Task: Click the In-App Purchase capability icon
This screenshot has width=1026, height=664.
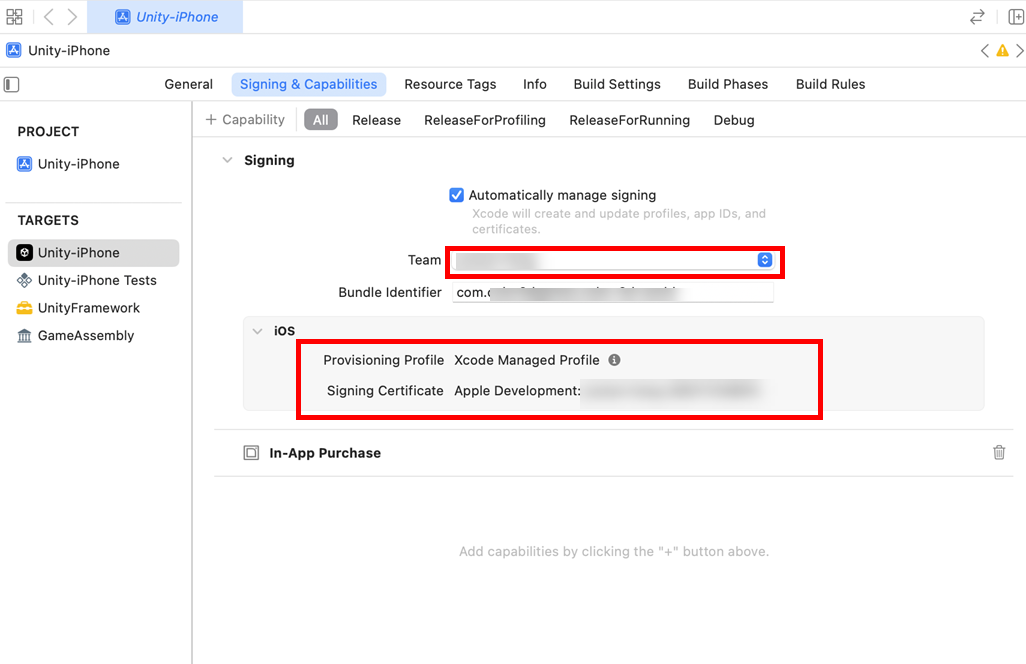Action: pos(251,453)
